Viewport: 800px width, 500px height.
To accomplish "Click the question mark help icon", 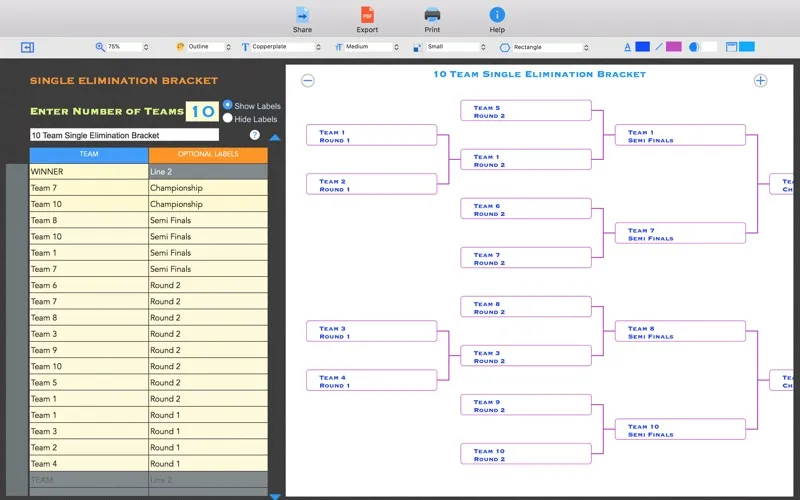I will pyautogui.click(x=255, y=135).
